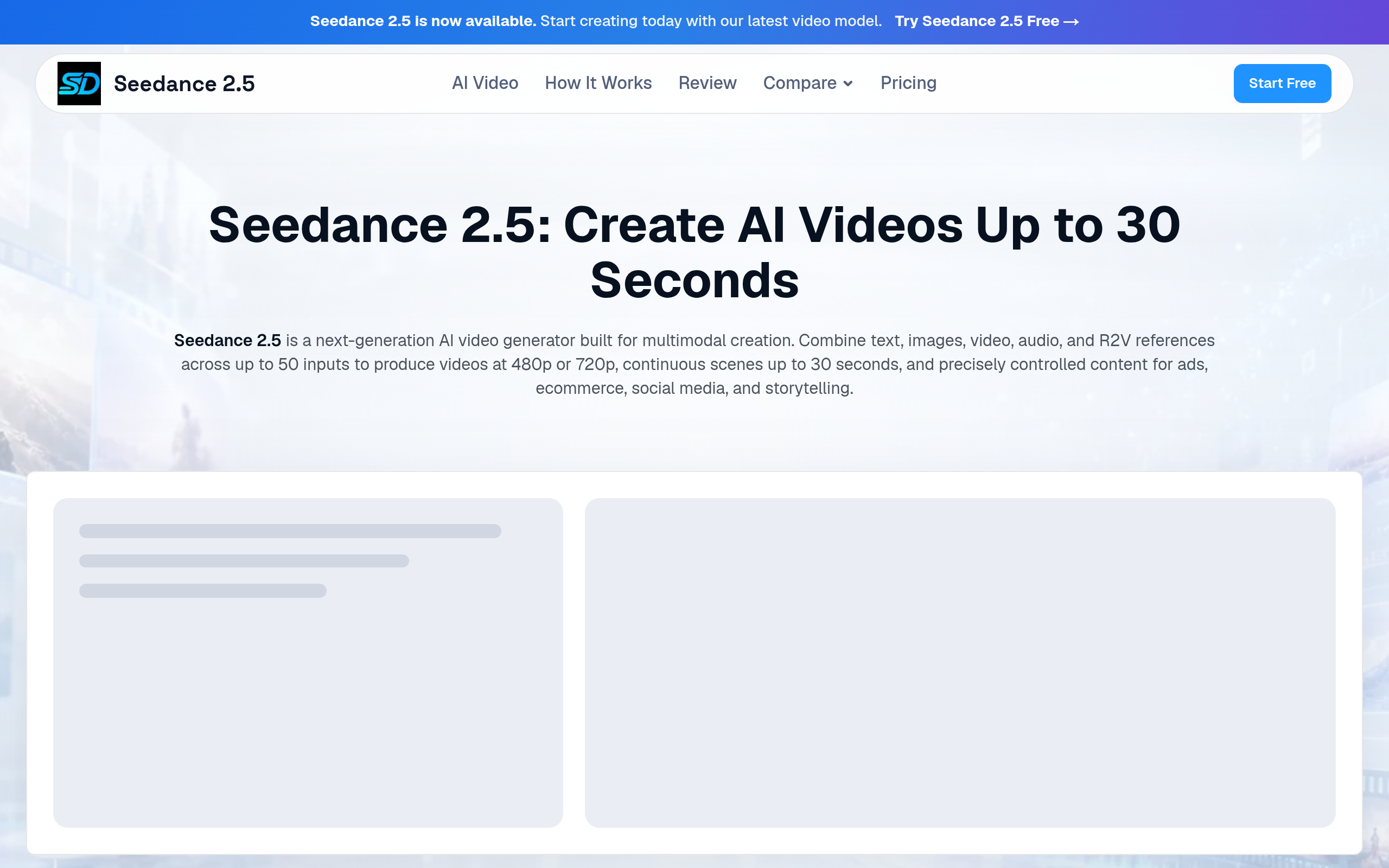
Task: Navigate to the Review page
Action: point(707,83)
